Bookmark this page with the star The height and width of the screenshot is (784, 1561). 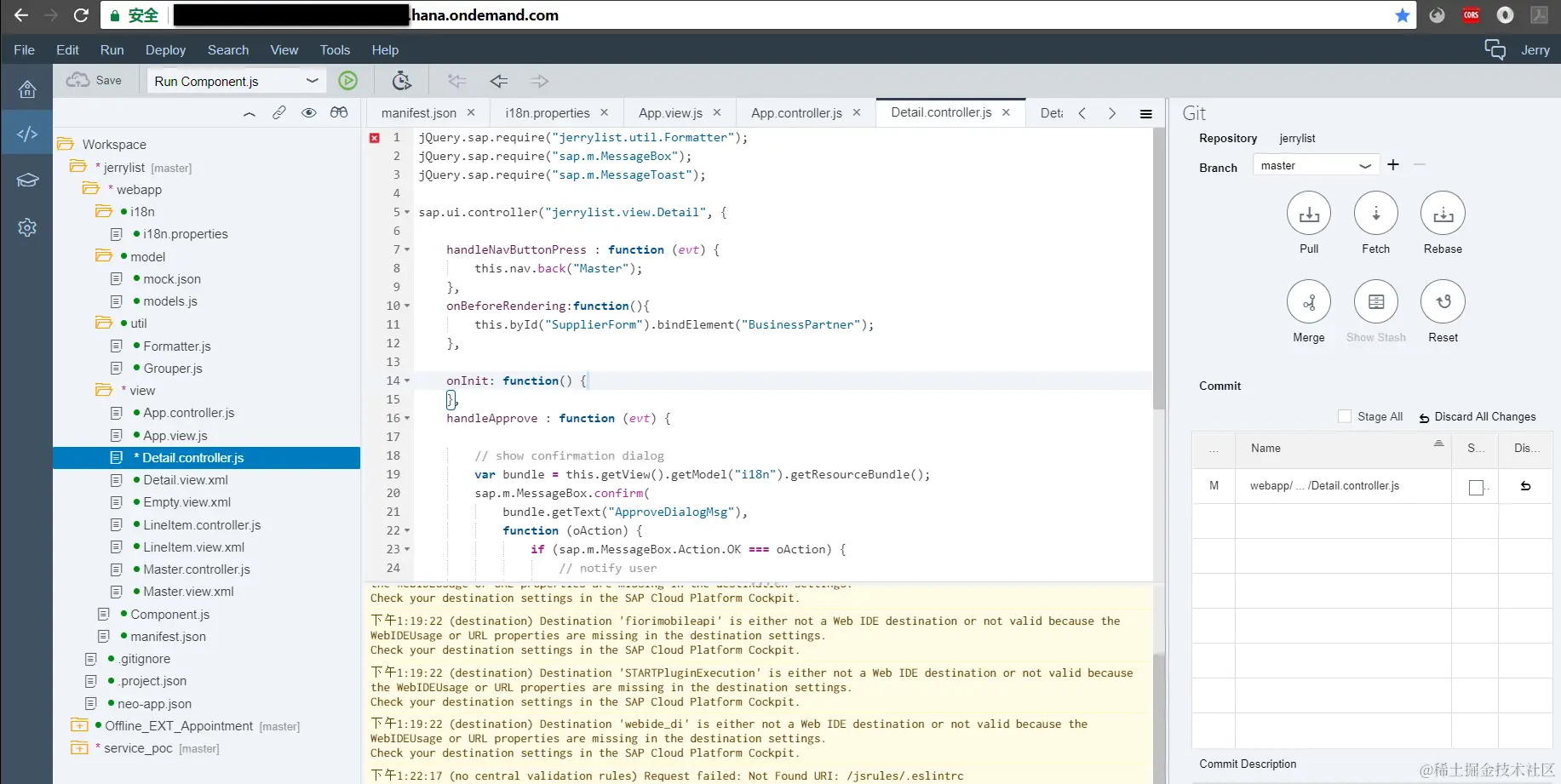pyautogui.click(x=1402, y=15)
